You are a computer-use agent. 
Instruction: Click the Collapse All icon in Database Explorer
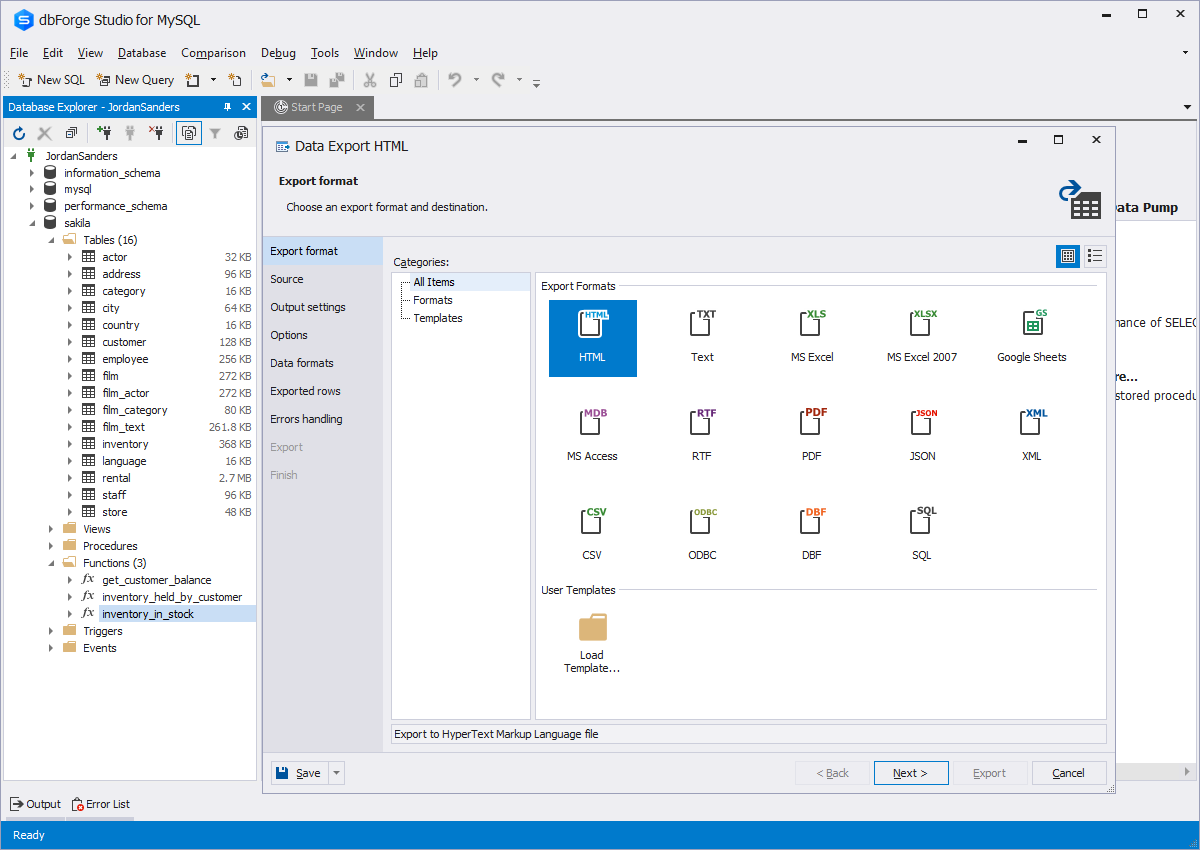71,132
